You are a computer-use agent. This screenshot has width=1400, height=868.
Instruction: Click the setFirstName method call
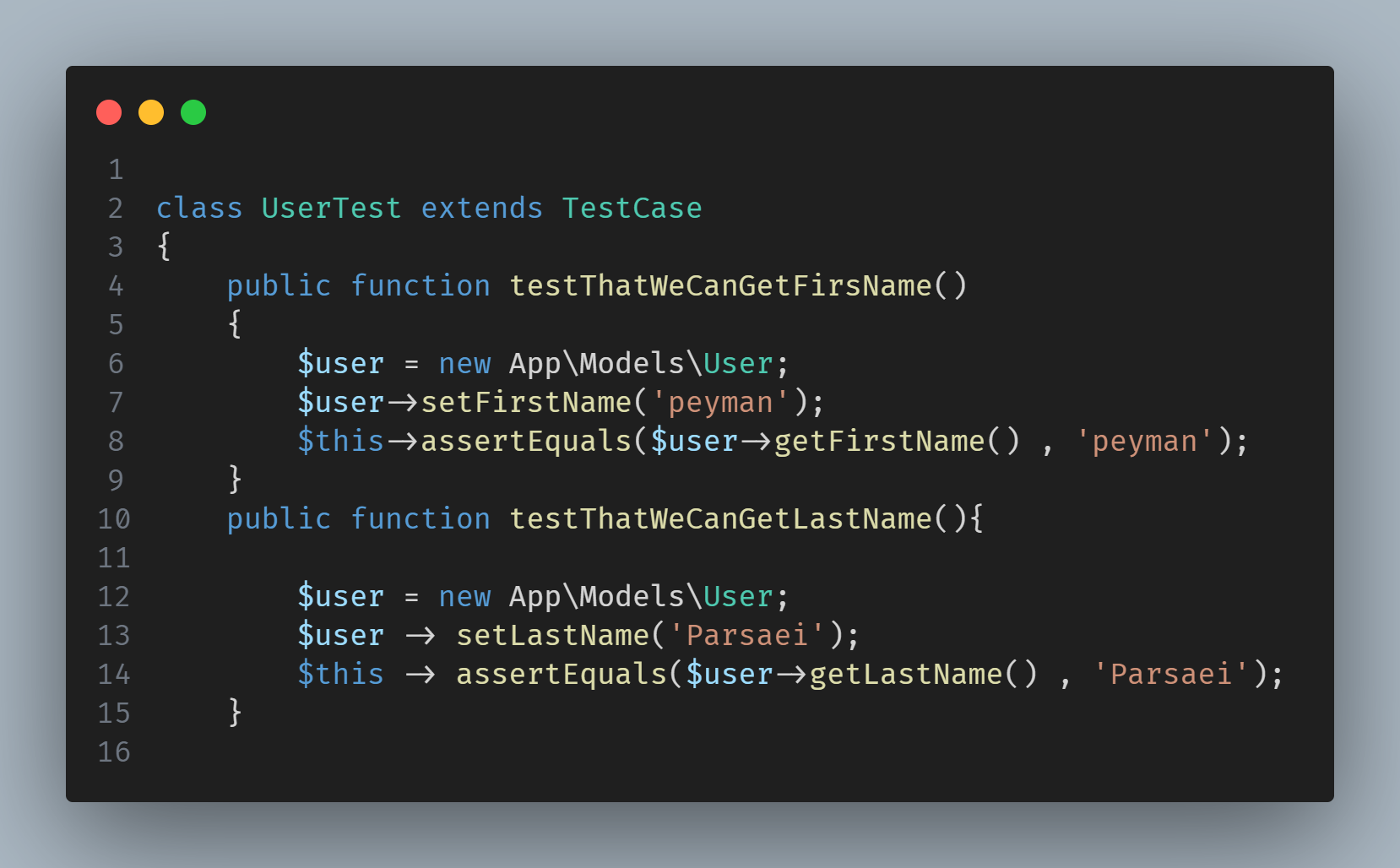coord(526,403)
